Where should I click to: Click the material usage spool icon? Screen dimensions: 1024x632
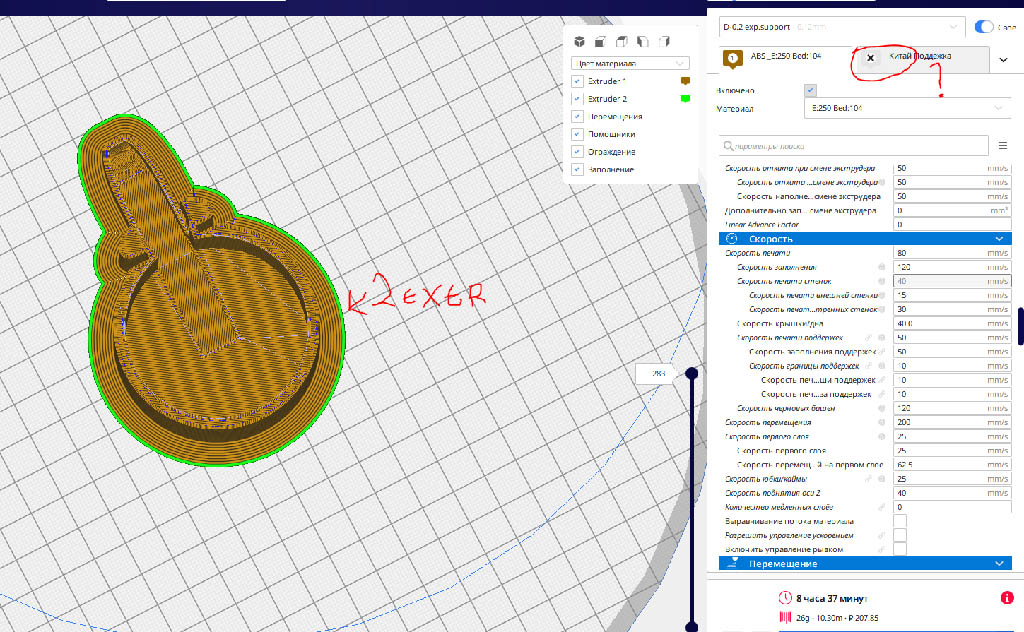coord(785,617)
